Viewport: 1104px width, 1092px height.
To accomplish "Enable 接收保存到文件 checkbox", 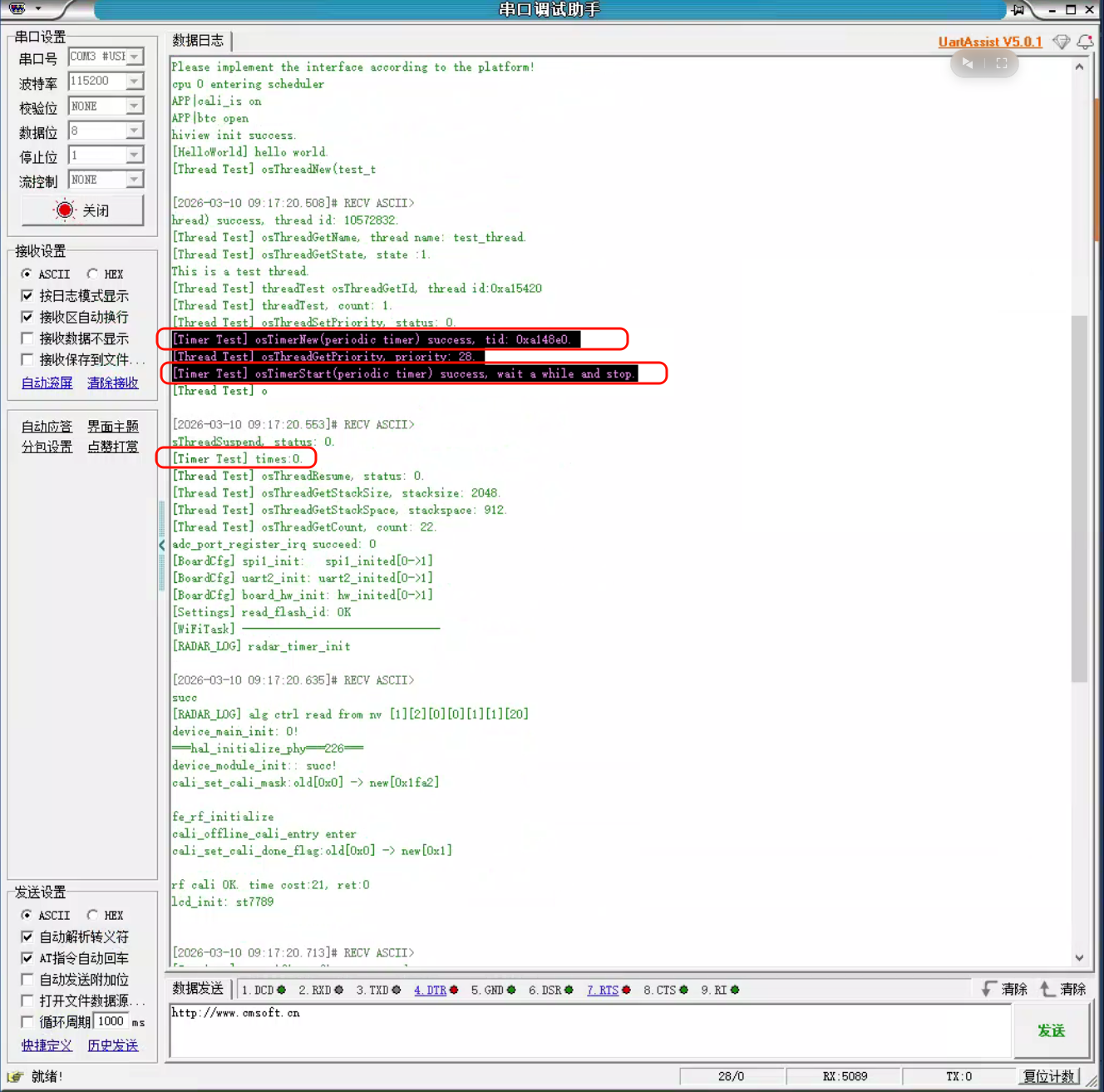I will coord(27,359).
